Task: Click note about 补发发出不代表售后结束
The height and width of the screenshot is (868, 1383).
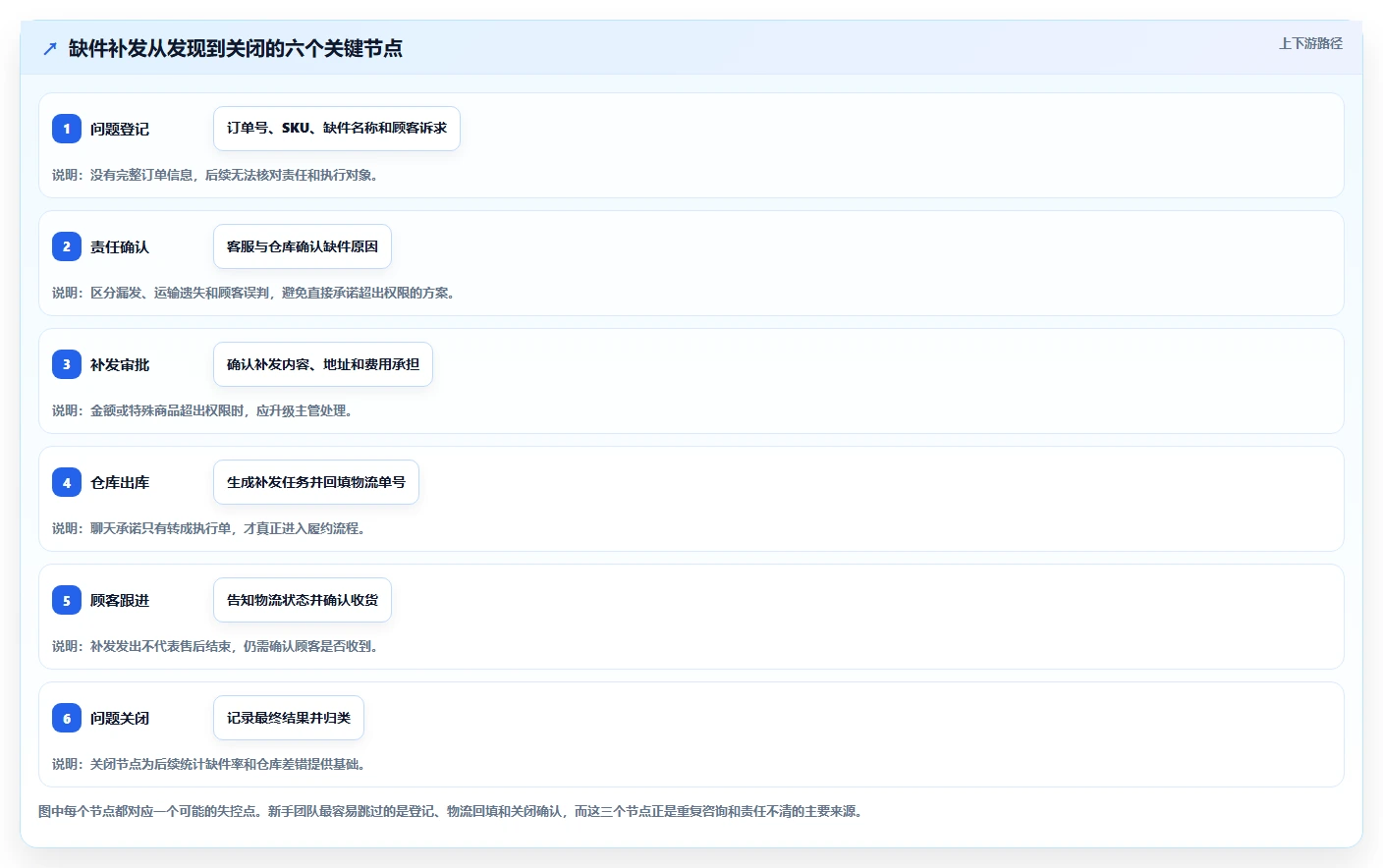Action: click(217, 646)
